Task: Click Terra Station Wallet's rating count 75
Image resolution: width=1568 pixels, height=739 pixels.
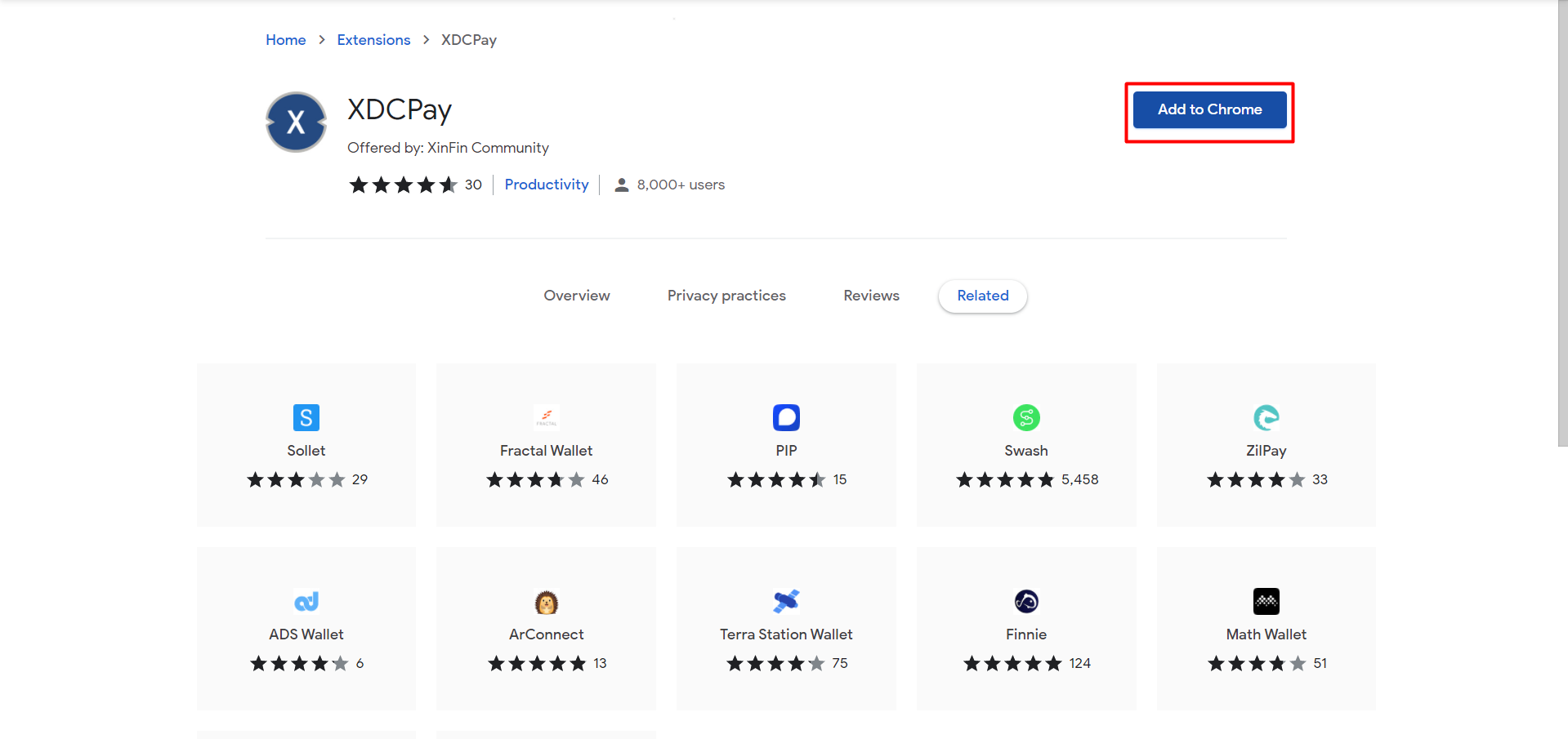Action: click(839, 664)
